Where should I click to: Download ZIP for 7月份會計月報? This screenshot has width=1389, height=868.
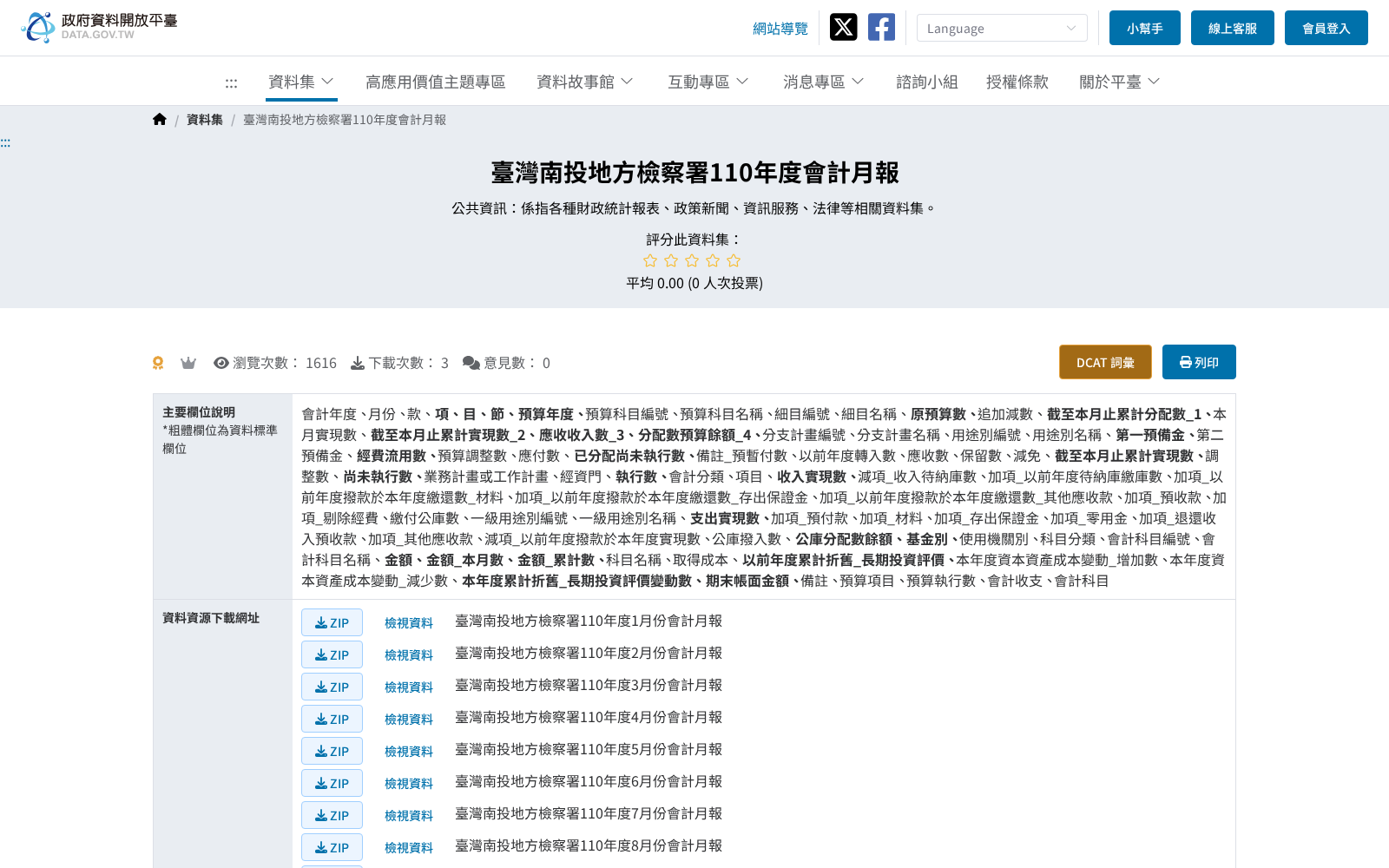[332, 815]
